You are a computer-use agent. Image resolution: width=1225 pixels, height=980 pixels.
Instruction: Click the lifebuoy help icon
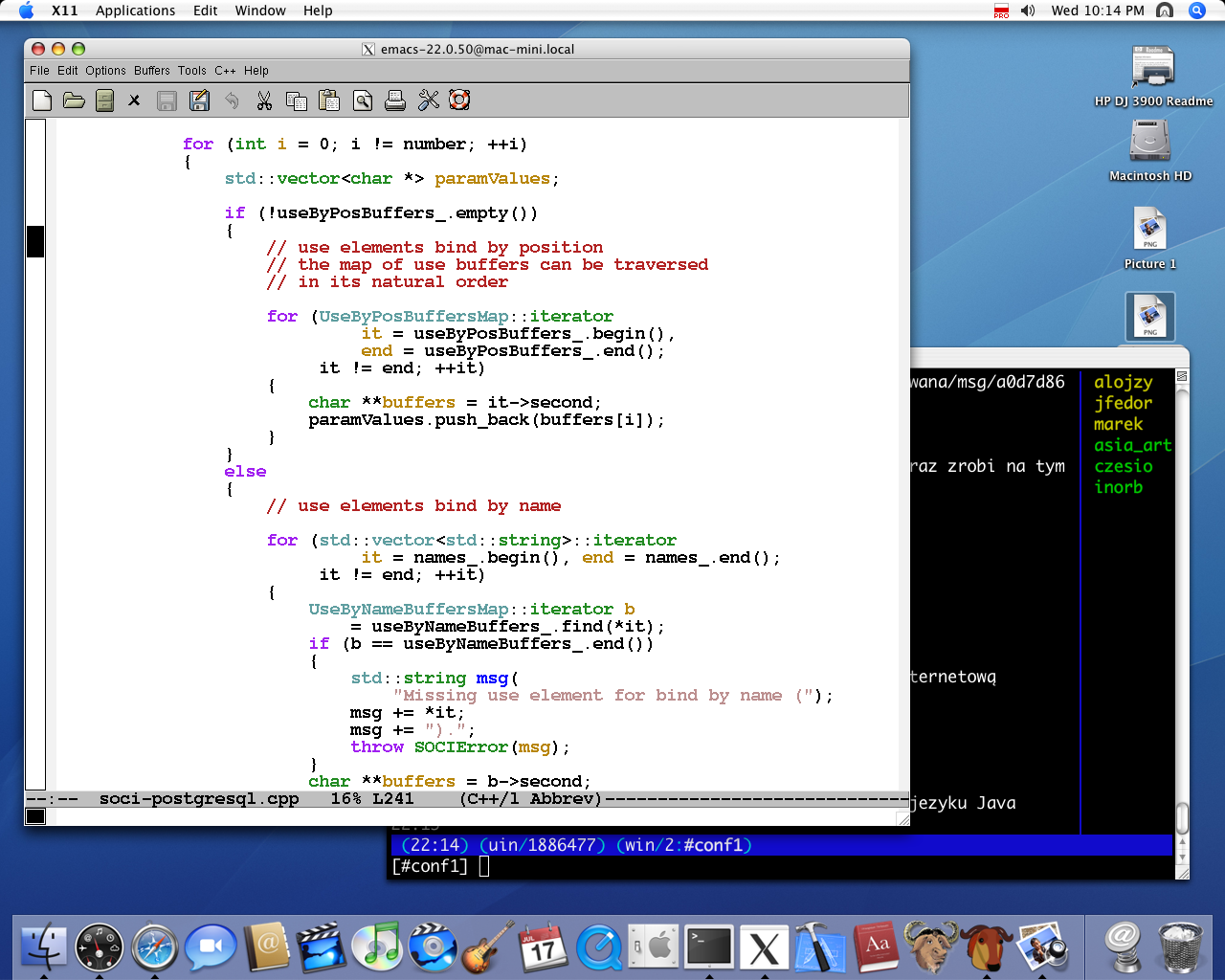pos(460,100)
